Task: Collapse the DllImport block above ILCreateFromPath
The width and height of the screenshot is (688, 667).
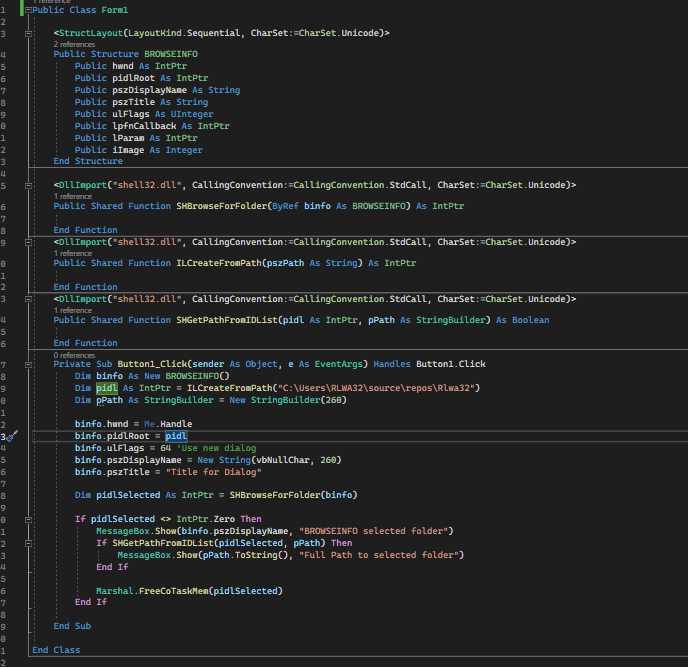Action: 29,242
